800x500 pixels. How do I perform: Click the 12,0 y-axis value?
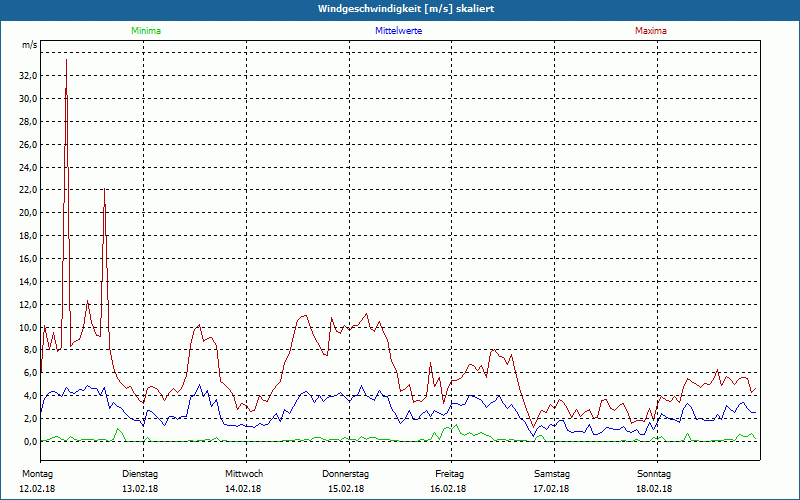click(x=29, y=305)
